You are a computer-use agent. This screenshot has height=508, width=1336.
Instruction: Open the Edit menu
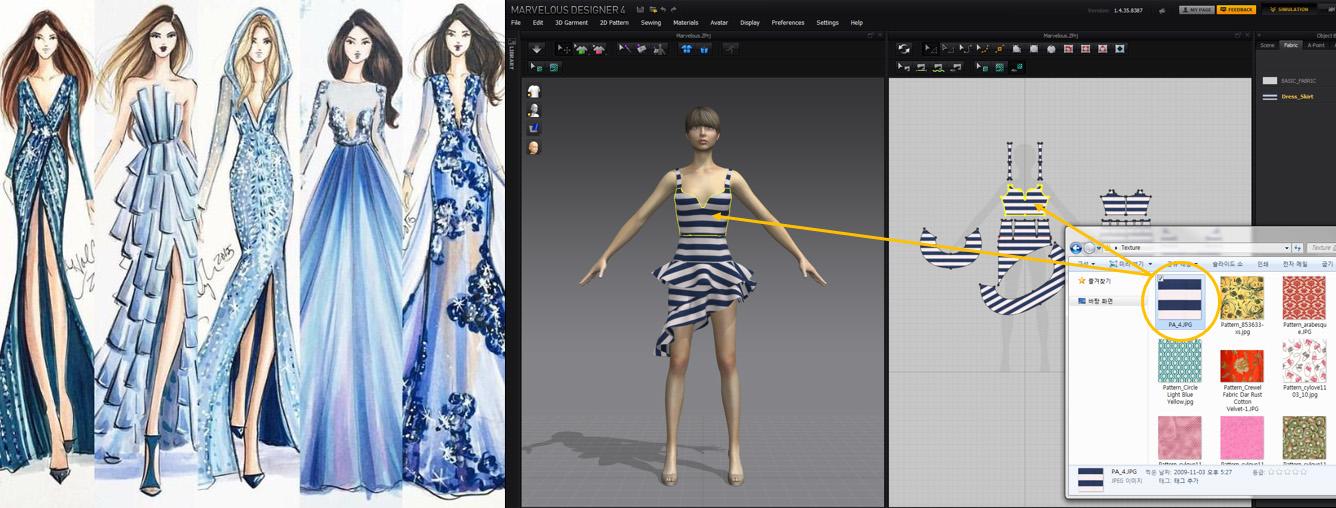538,22
